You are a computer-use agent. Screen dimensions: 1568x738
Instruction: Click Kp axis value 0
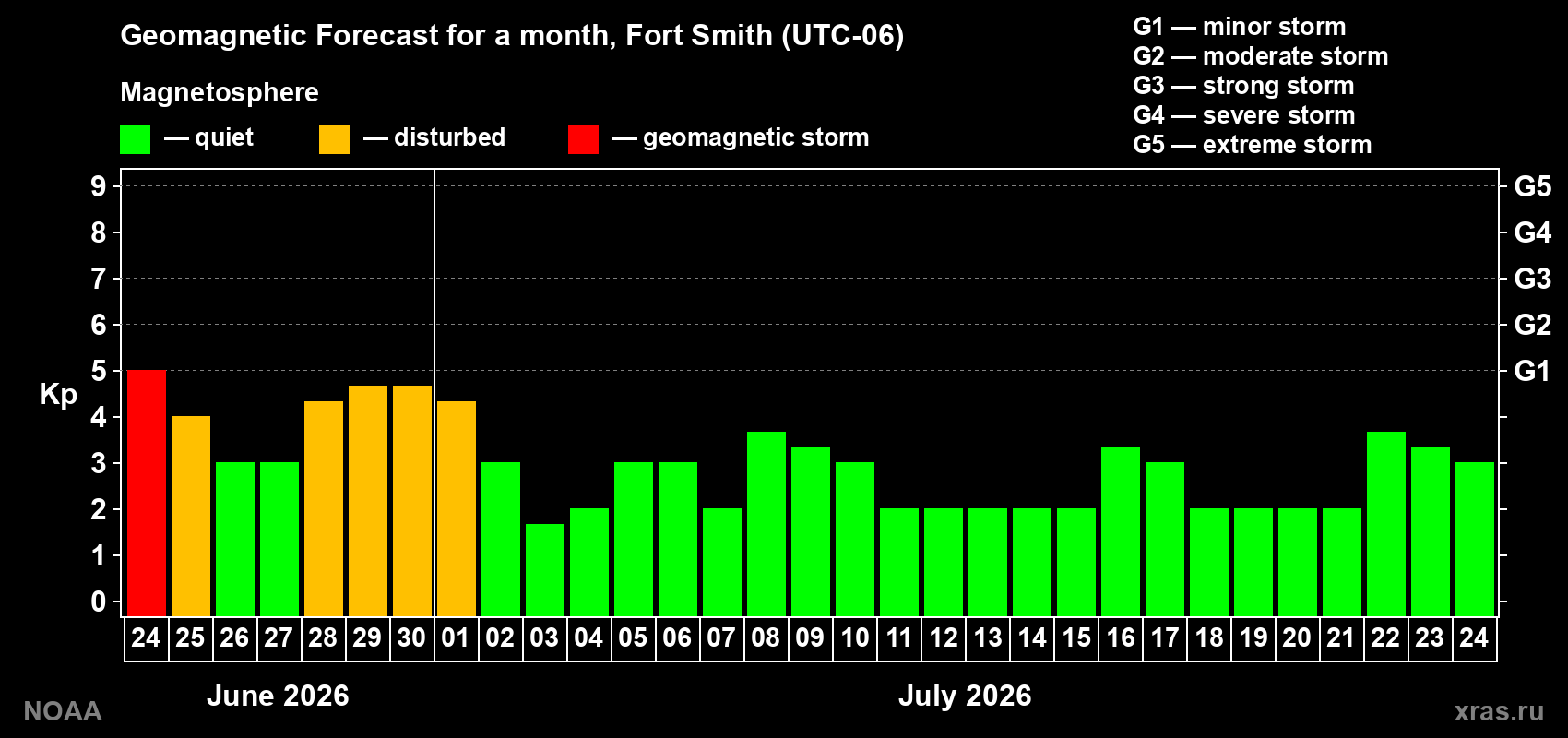coord(99,601)
